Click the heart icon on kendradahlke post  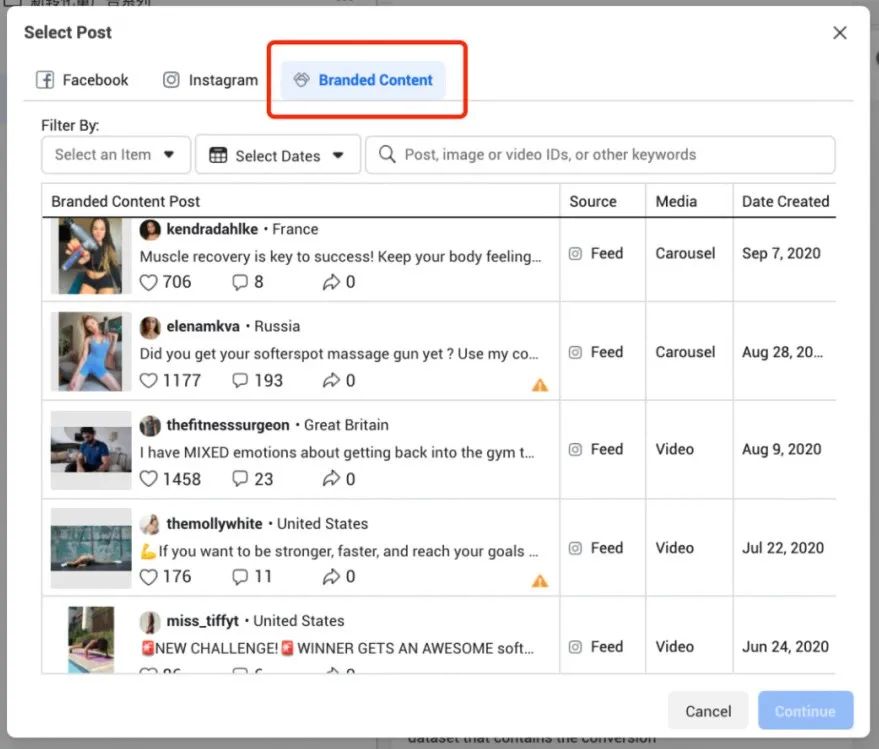tap(149, 283)
